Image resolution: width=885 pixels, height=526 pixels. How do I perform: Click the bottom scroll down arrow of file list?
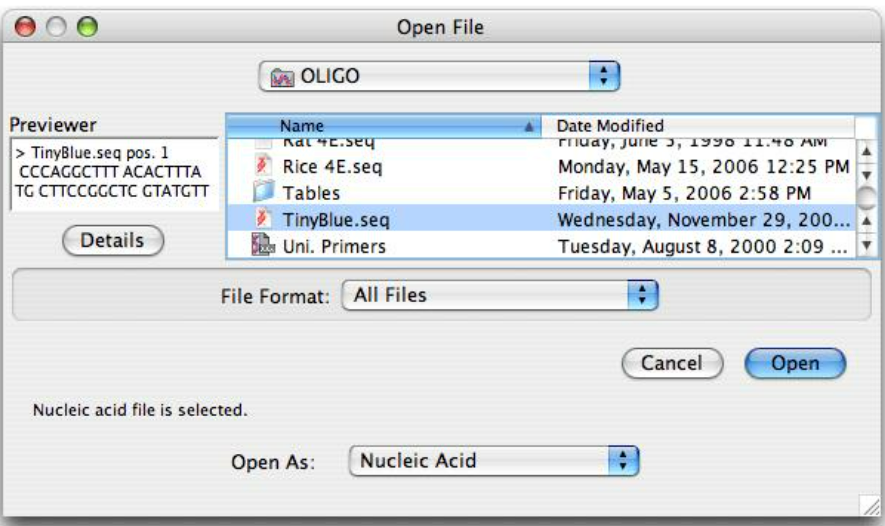point(866,246)
